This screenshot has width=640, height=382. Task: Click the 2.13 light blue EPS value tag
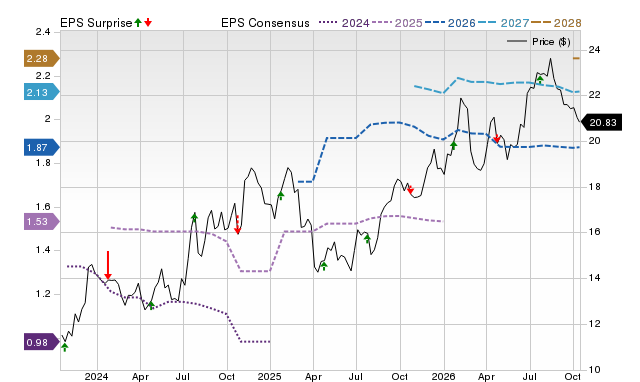pos(42,93)
